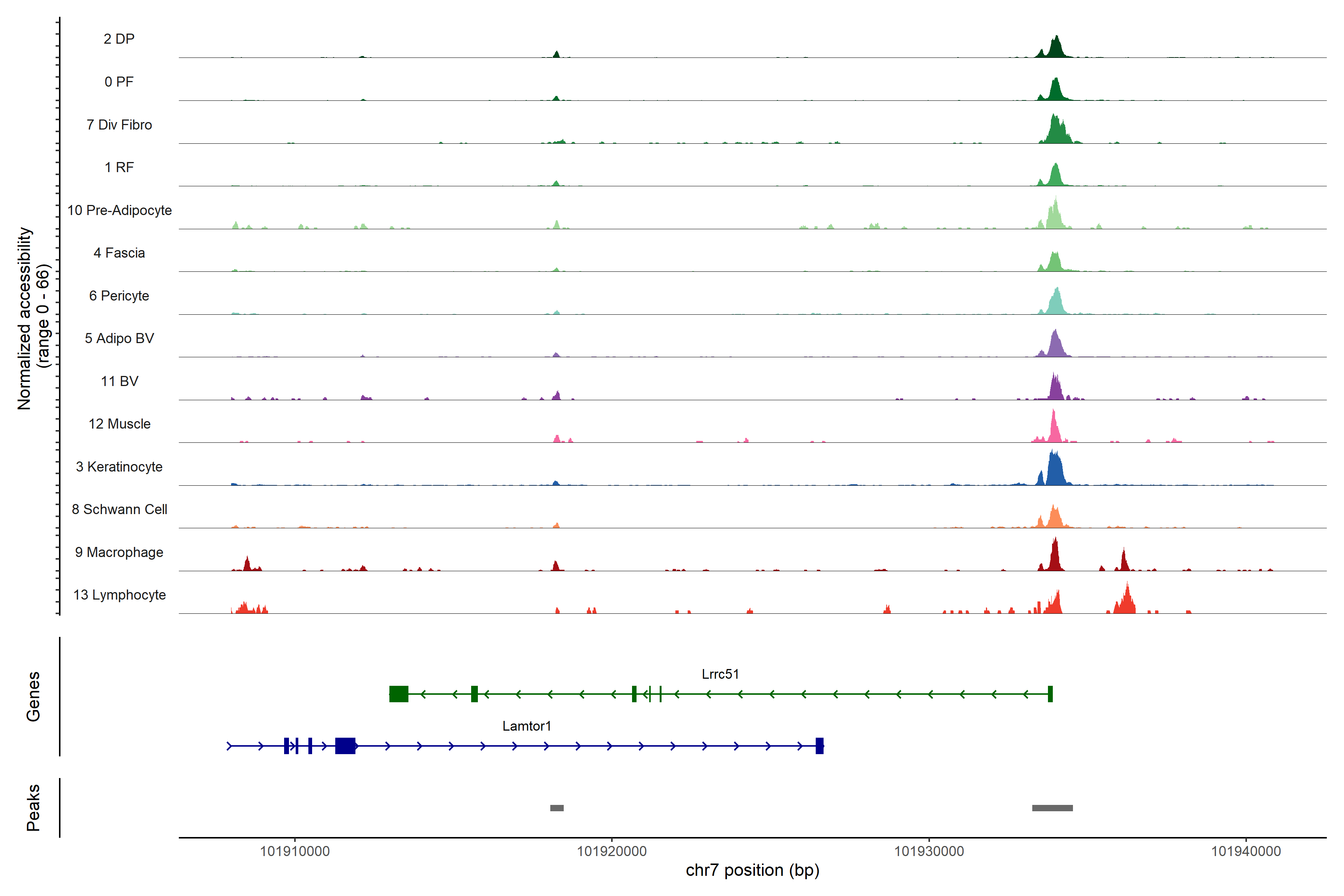Click the wide gray peak bar
The height and width of the screenshot is (896, 1344).
click(1052, 808)
